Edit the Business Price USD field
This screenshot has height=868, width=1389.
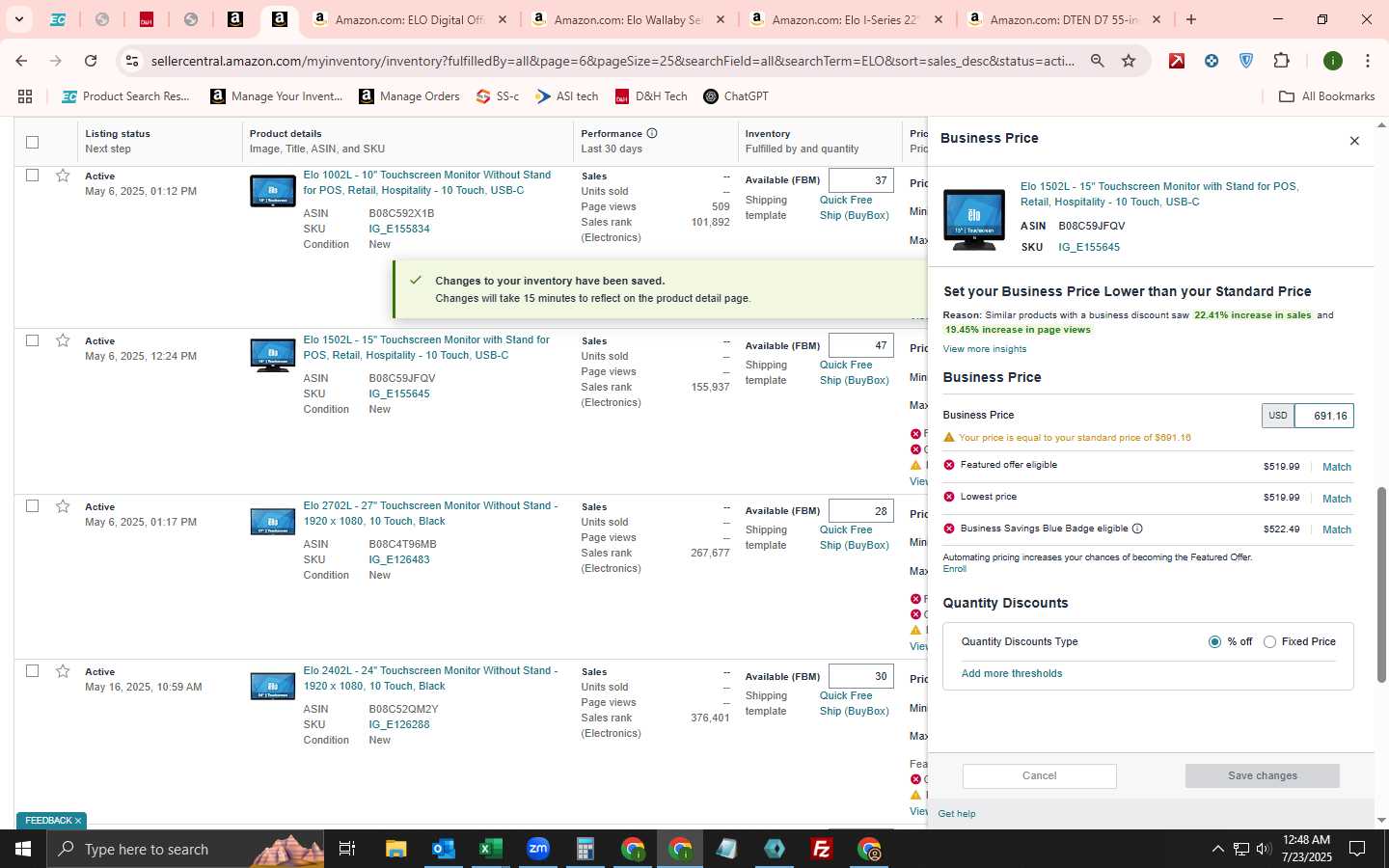(x=1323, y=416)
